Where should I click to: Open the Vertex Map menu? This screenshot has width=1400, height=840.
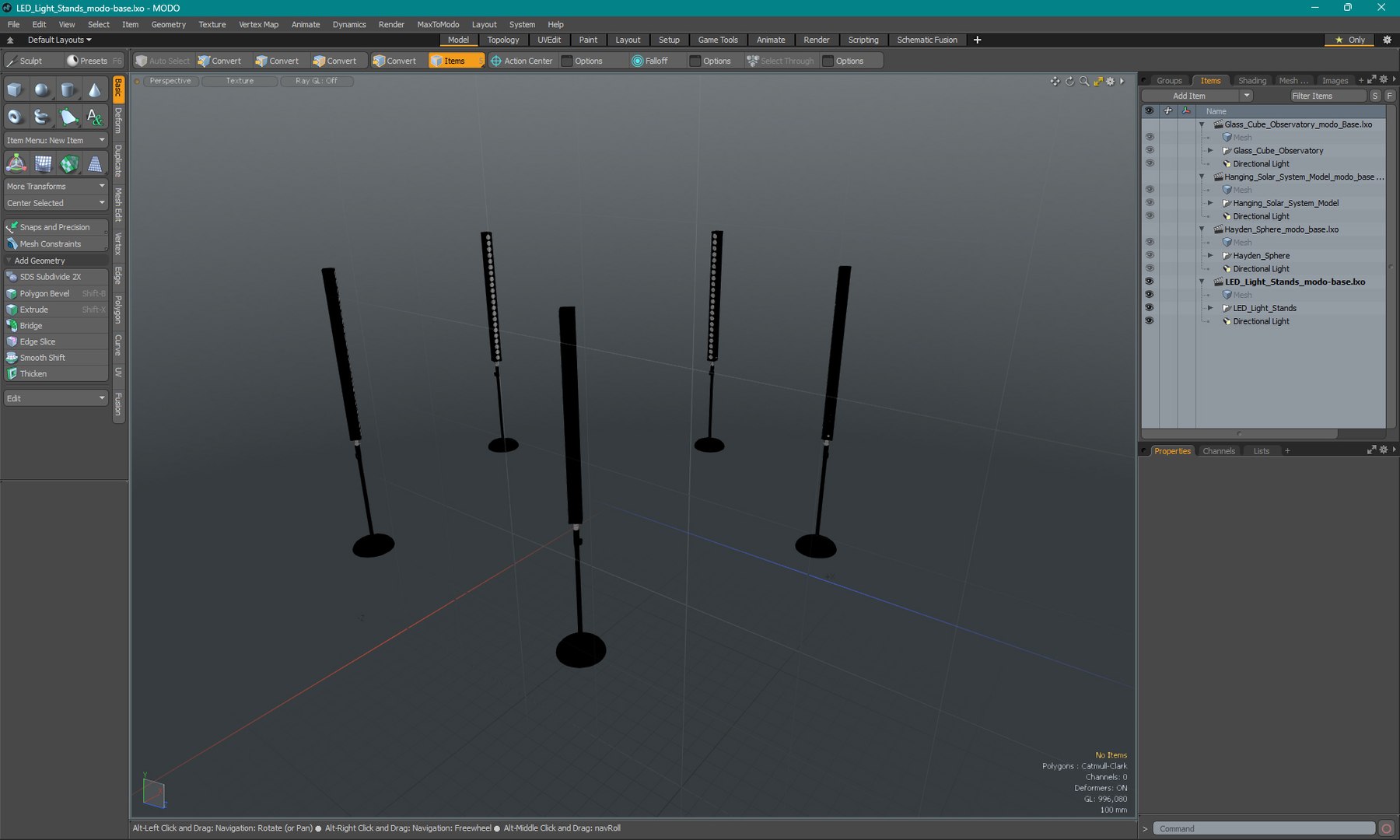258,24
